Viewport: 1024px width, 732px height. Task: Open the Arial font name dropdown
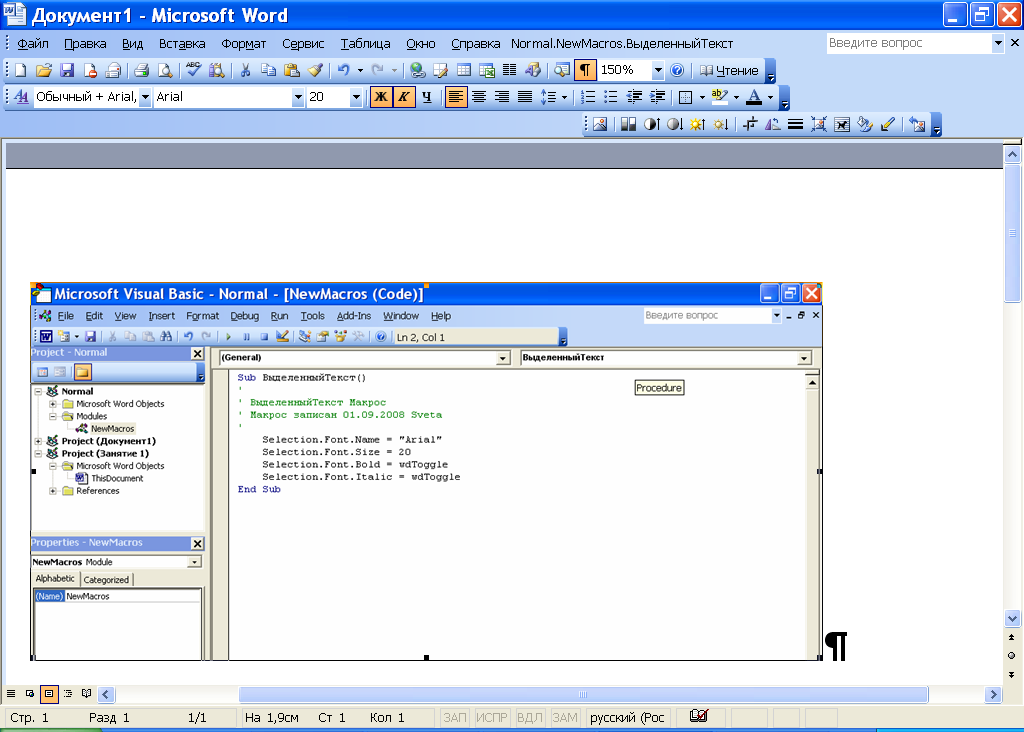298,97
